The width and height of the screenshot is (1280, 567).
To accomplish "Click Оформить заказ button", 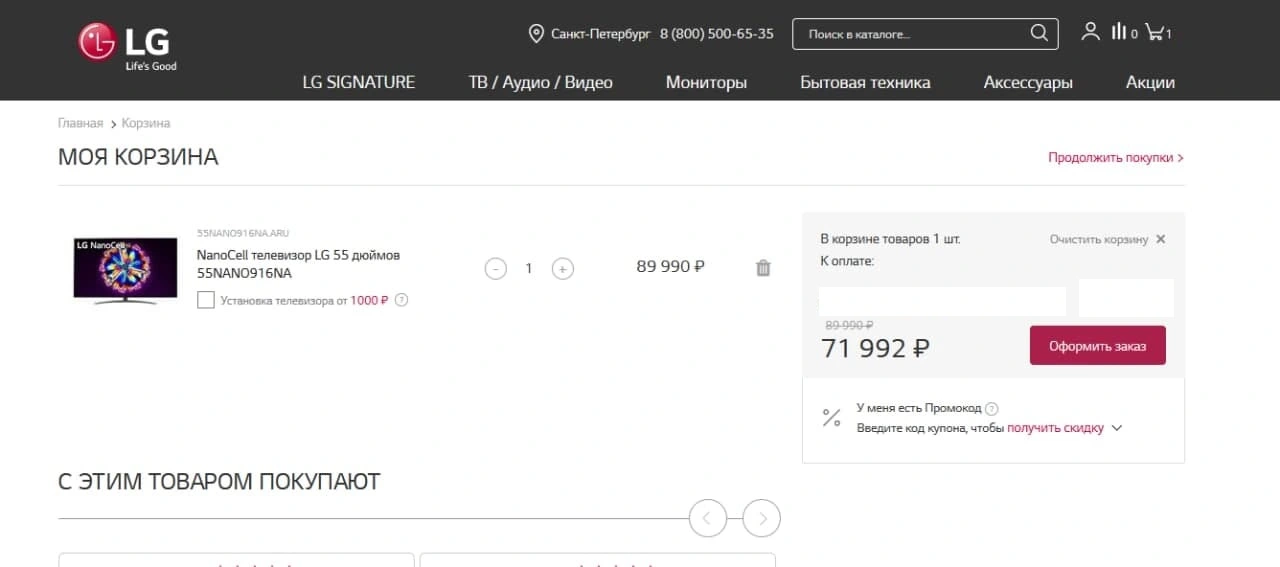I will (1098, 345).
